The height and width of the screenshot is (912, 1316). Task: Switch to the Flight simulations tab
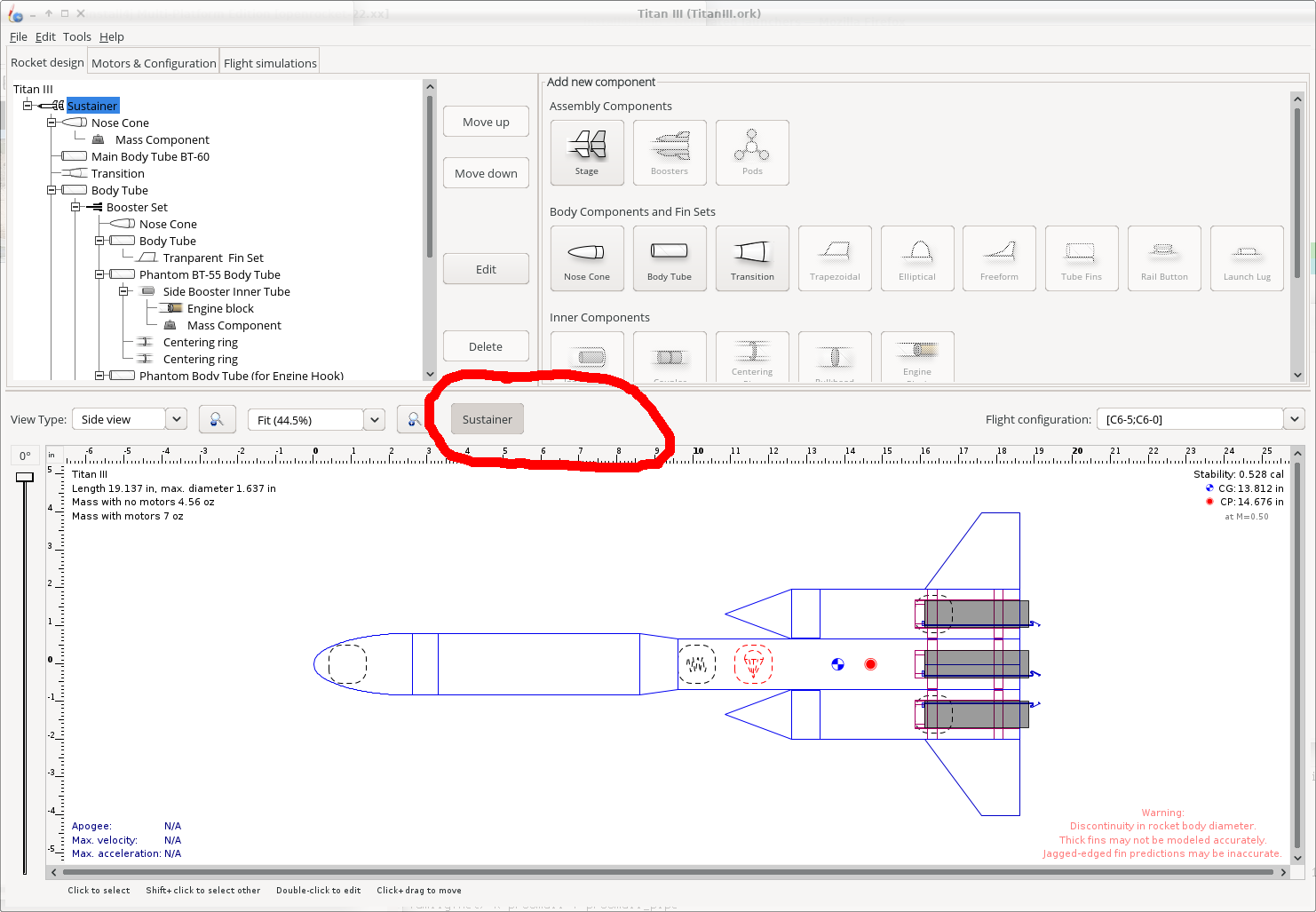click(269, 60)
